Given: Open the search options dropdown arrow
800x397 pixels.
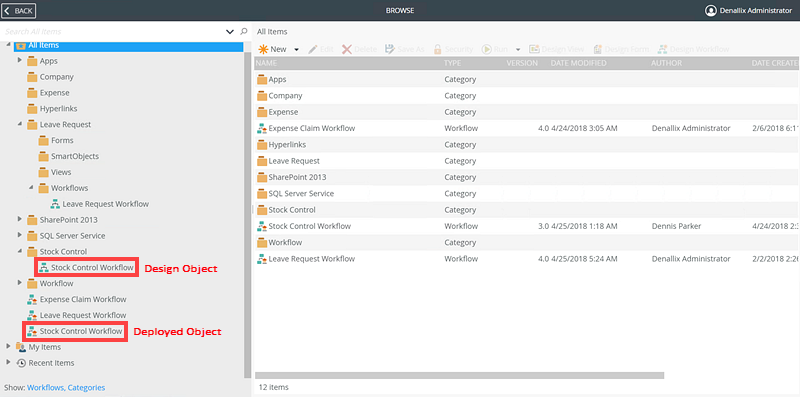Looking at the screenshot, I should click(x=230, y=32).
